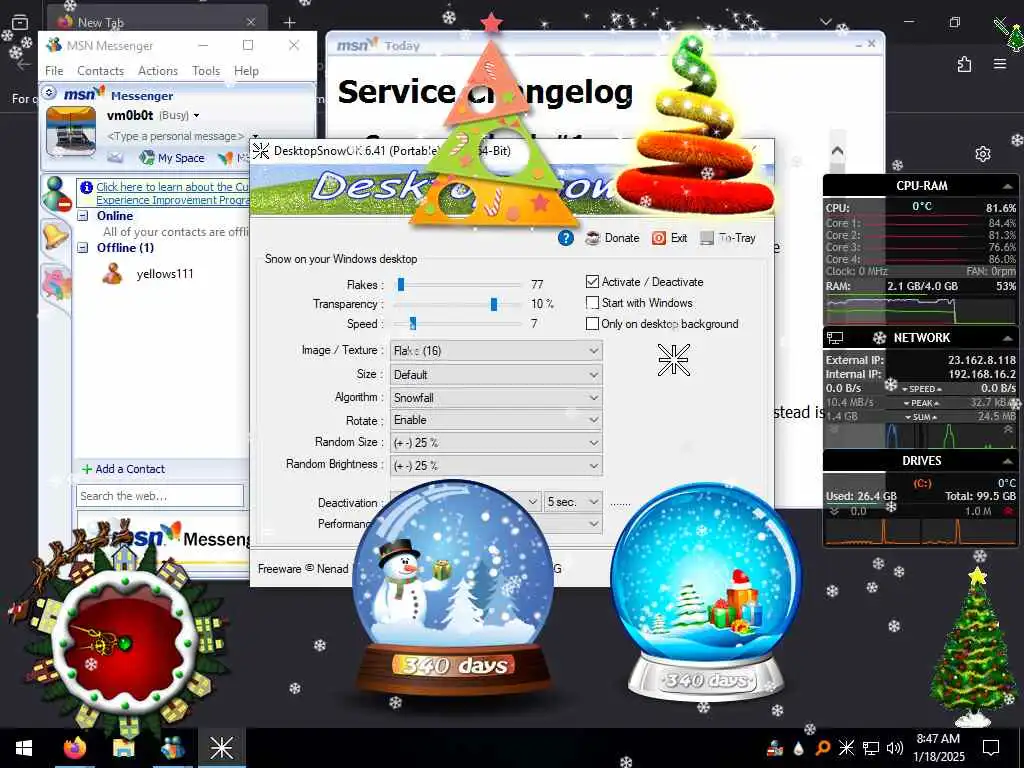Click the MSN Messenger taskbar icon

tap(172, 748)
